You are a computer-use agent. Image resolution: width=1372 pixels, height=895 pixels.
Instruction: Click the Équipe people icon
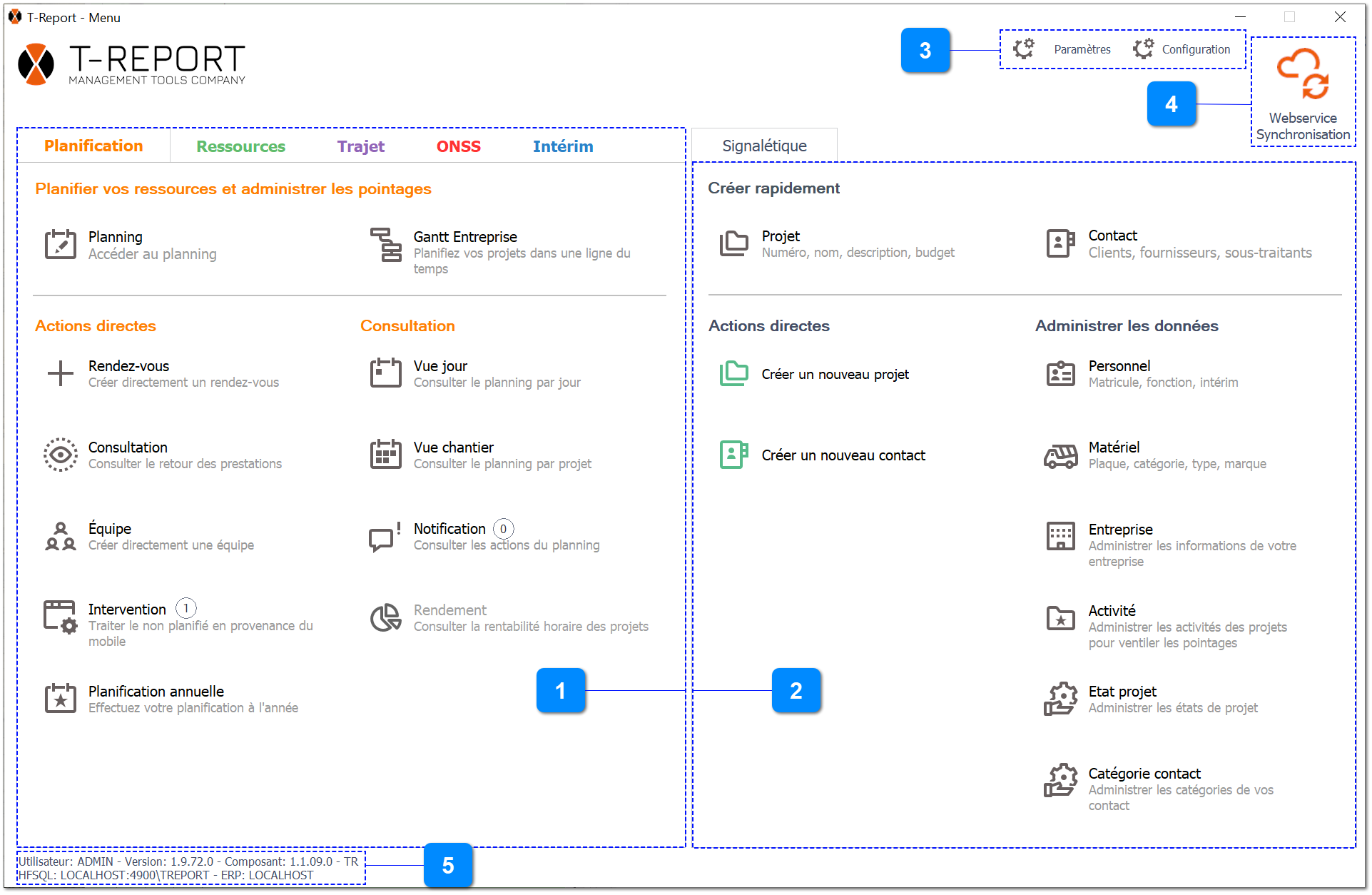pyautogui.click(x=60, y=536)
